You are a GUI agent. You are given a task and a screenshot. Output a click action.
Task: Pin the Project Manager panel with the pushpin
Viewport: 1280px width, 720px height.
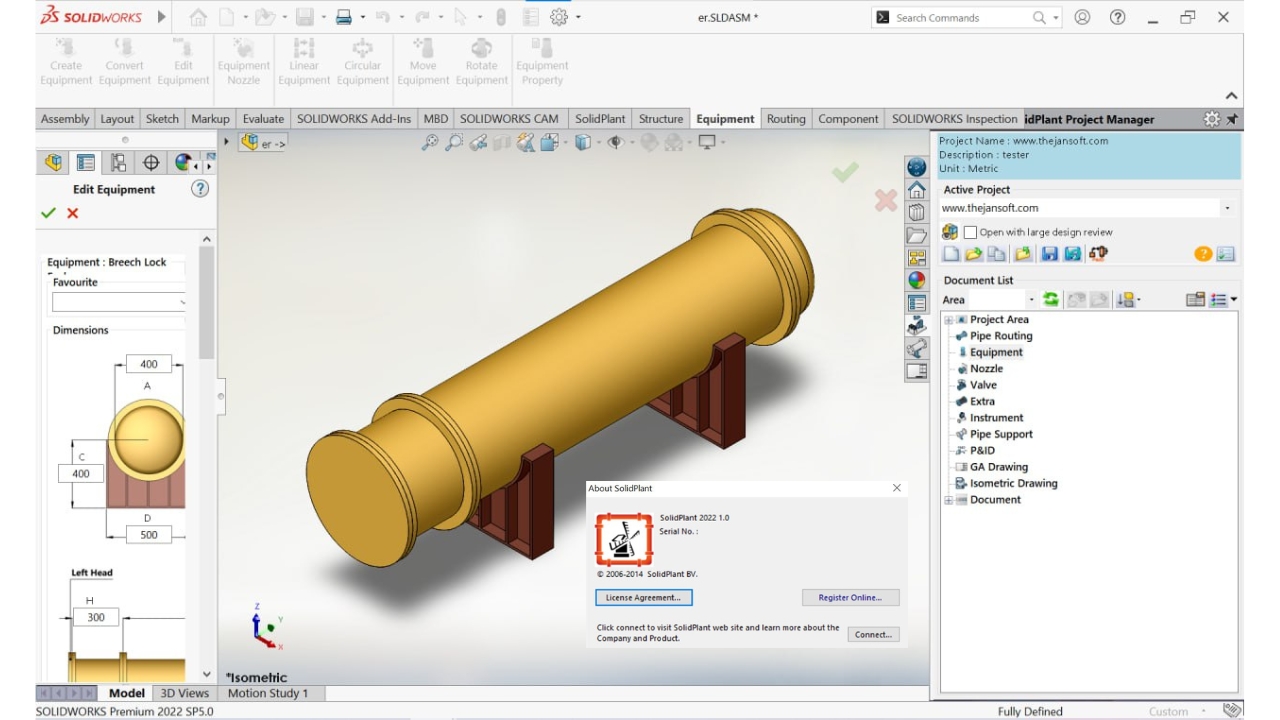[1232, 119]
